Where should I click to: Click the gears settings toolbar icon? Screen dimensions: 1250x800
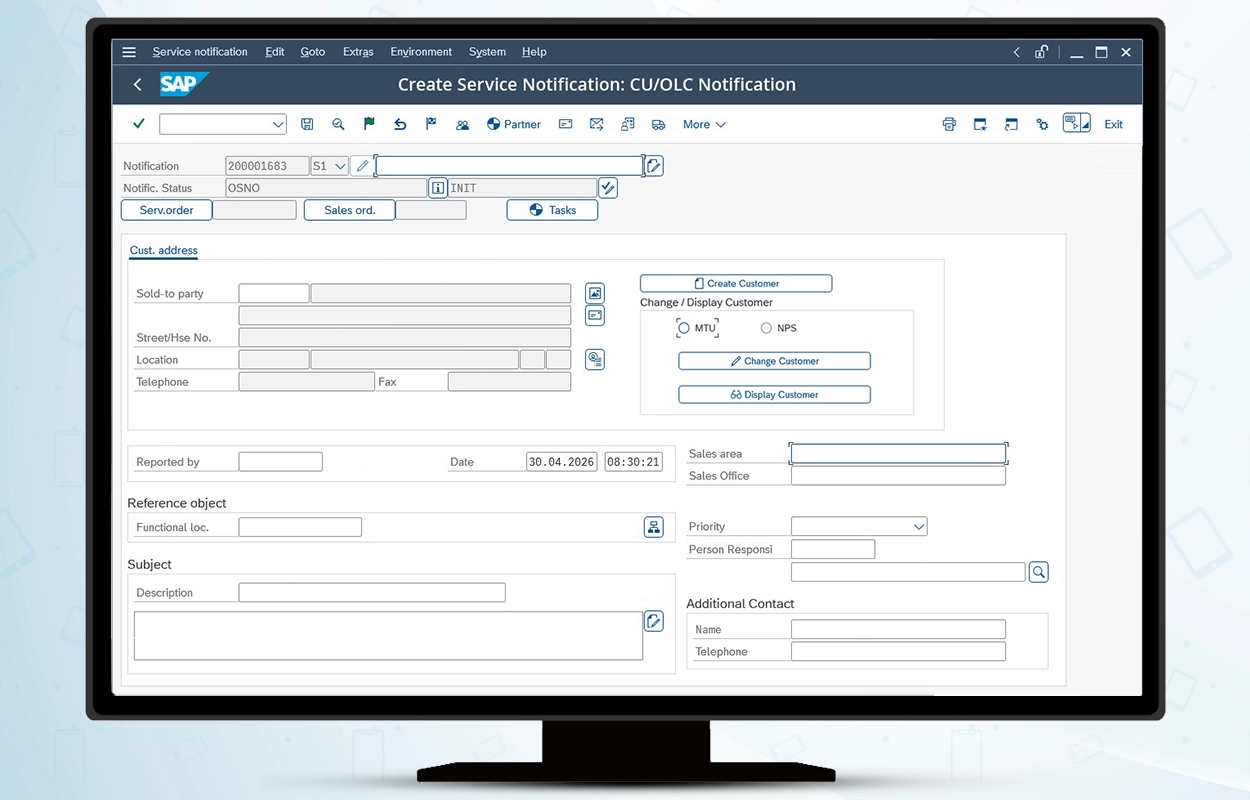[1042, 124]
